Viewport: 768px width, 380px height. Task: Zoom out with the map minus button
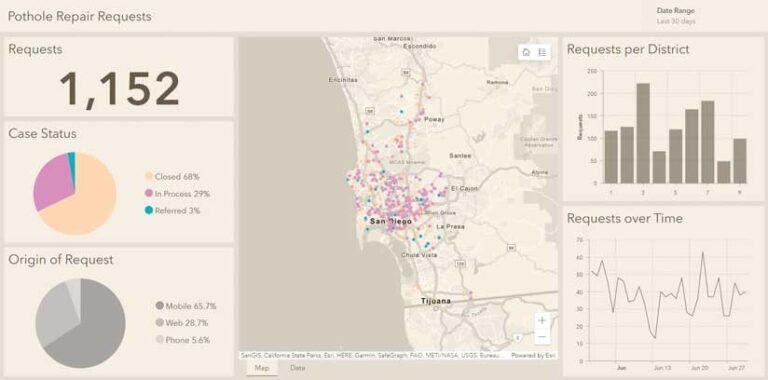tap(542, 337)
